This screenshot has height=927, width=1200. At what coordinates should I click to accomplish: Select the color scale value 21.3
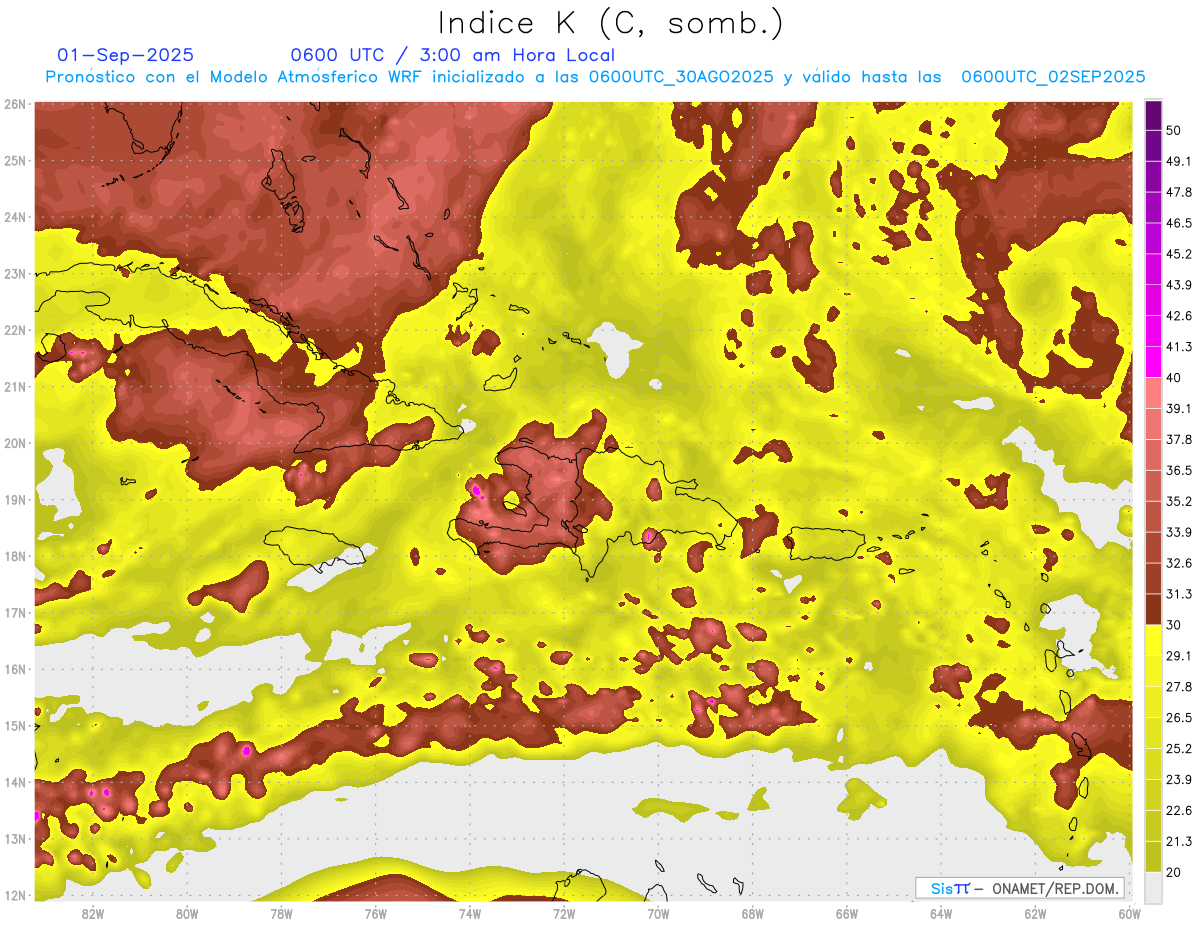1179,841
